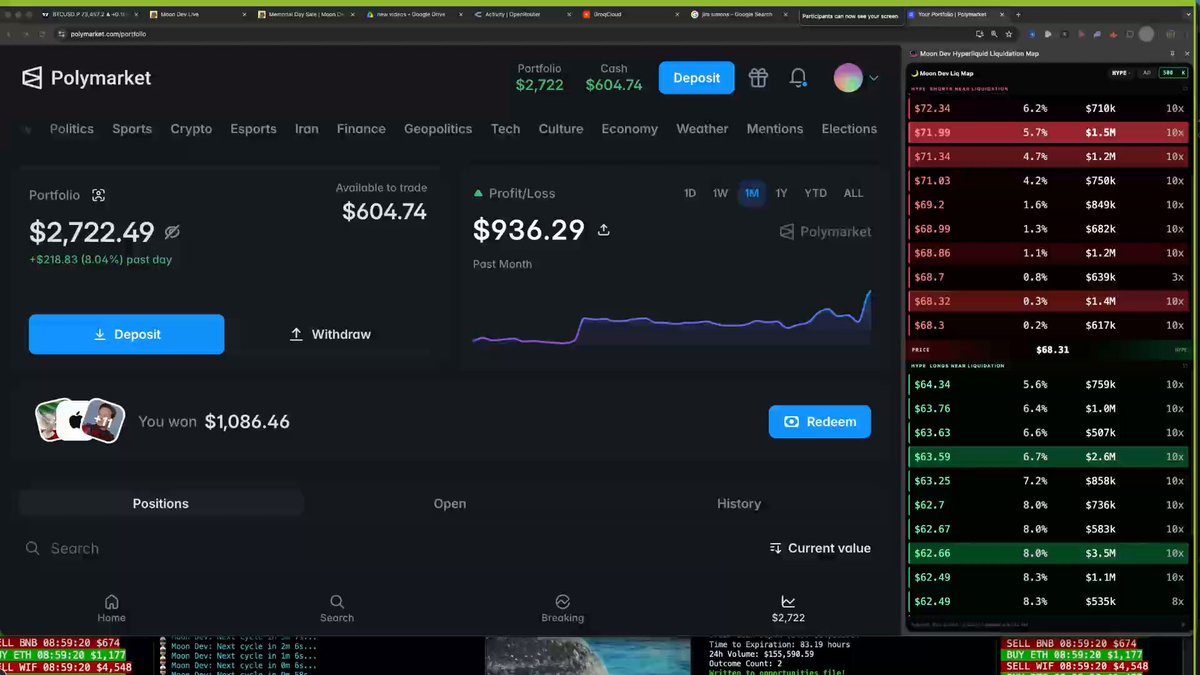Screen dimensions: 1200x675
Task: Click the $62.66 long liquidation row
Action: [1048, 553]
